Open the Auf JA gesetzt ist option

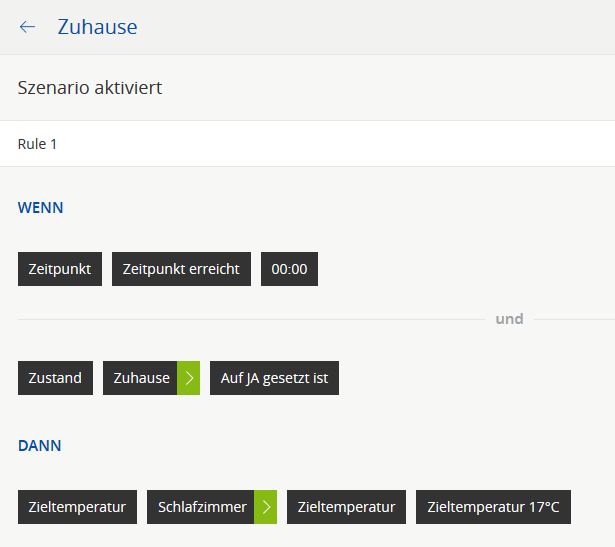click(x=275, y=378)
